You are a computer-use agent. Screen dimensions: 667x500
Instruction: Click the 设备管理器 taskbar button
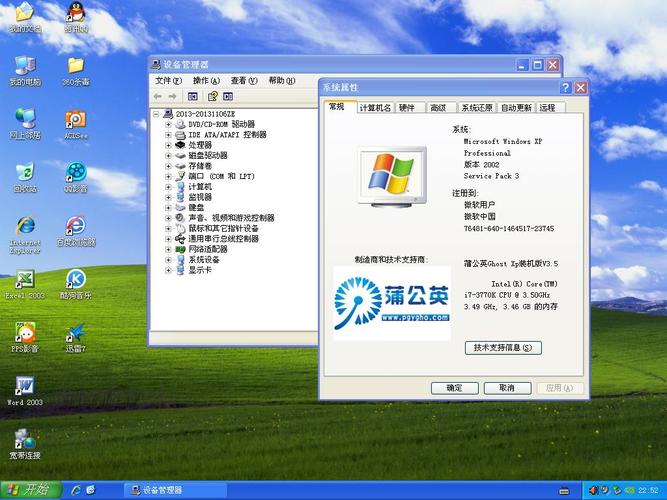pyautogui.click(x=175, y=490)
